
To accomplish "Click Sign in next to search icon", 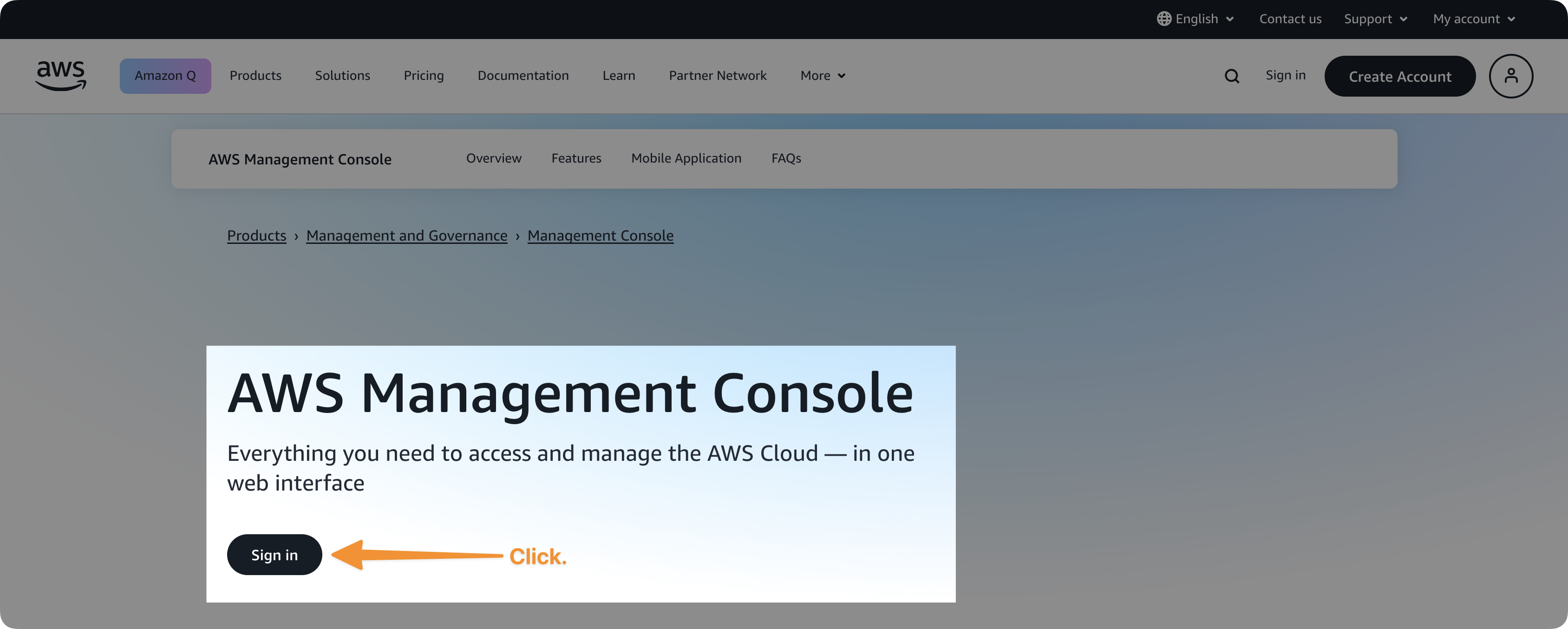I will point(1284,76).
